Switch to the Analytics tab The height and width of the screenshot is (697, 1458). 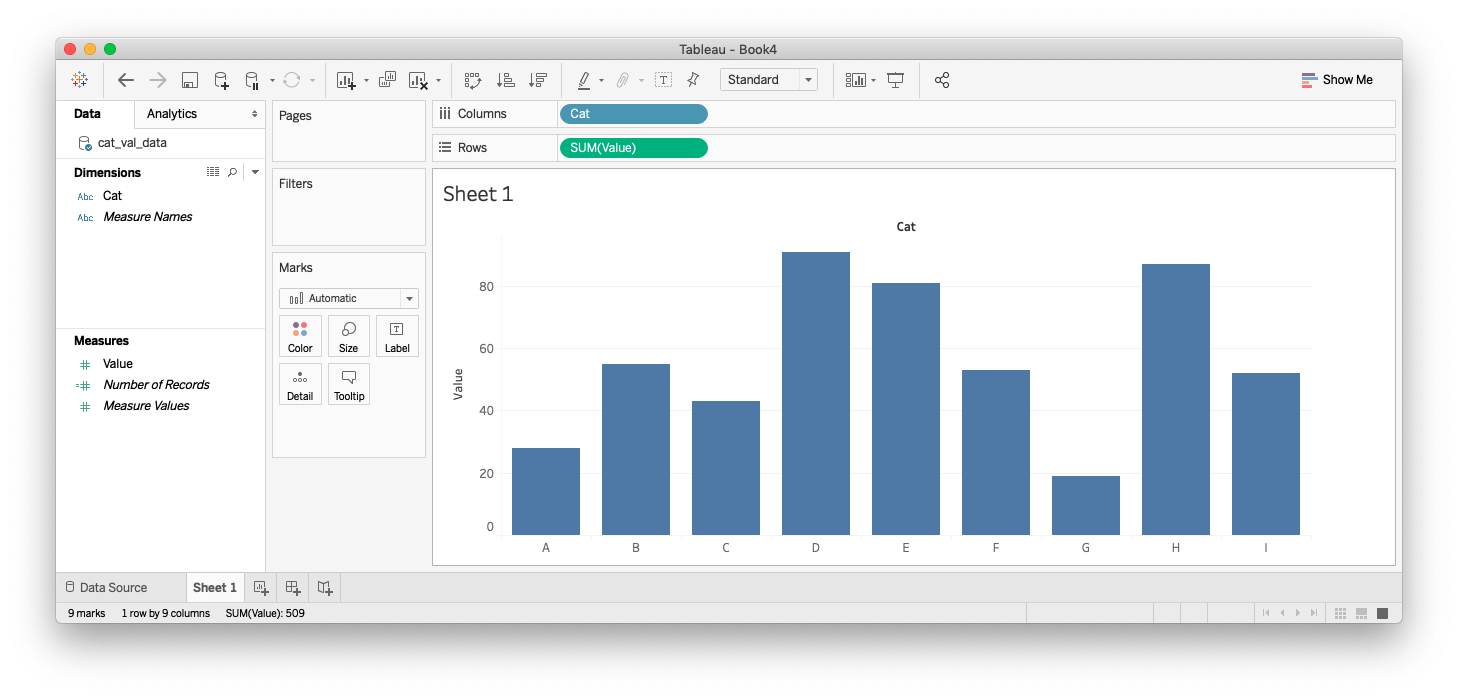click(171, 114)
